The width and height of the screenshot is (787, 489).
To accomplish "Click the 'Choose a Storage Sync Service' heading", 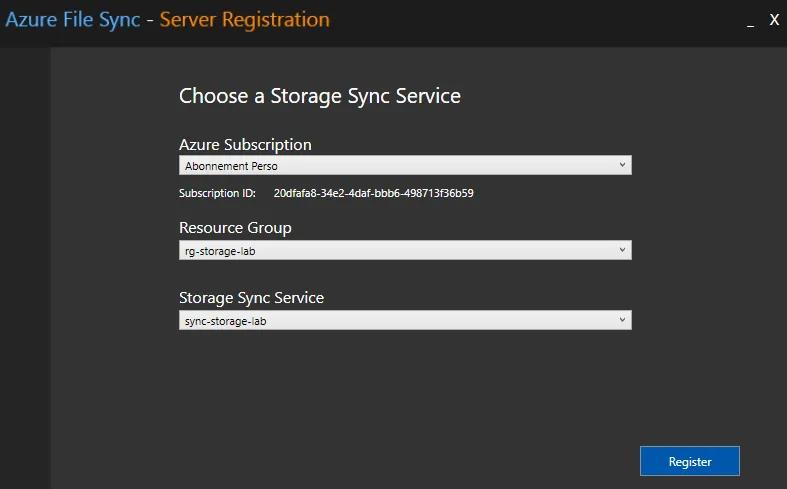I will point(320,96).
